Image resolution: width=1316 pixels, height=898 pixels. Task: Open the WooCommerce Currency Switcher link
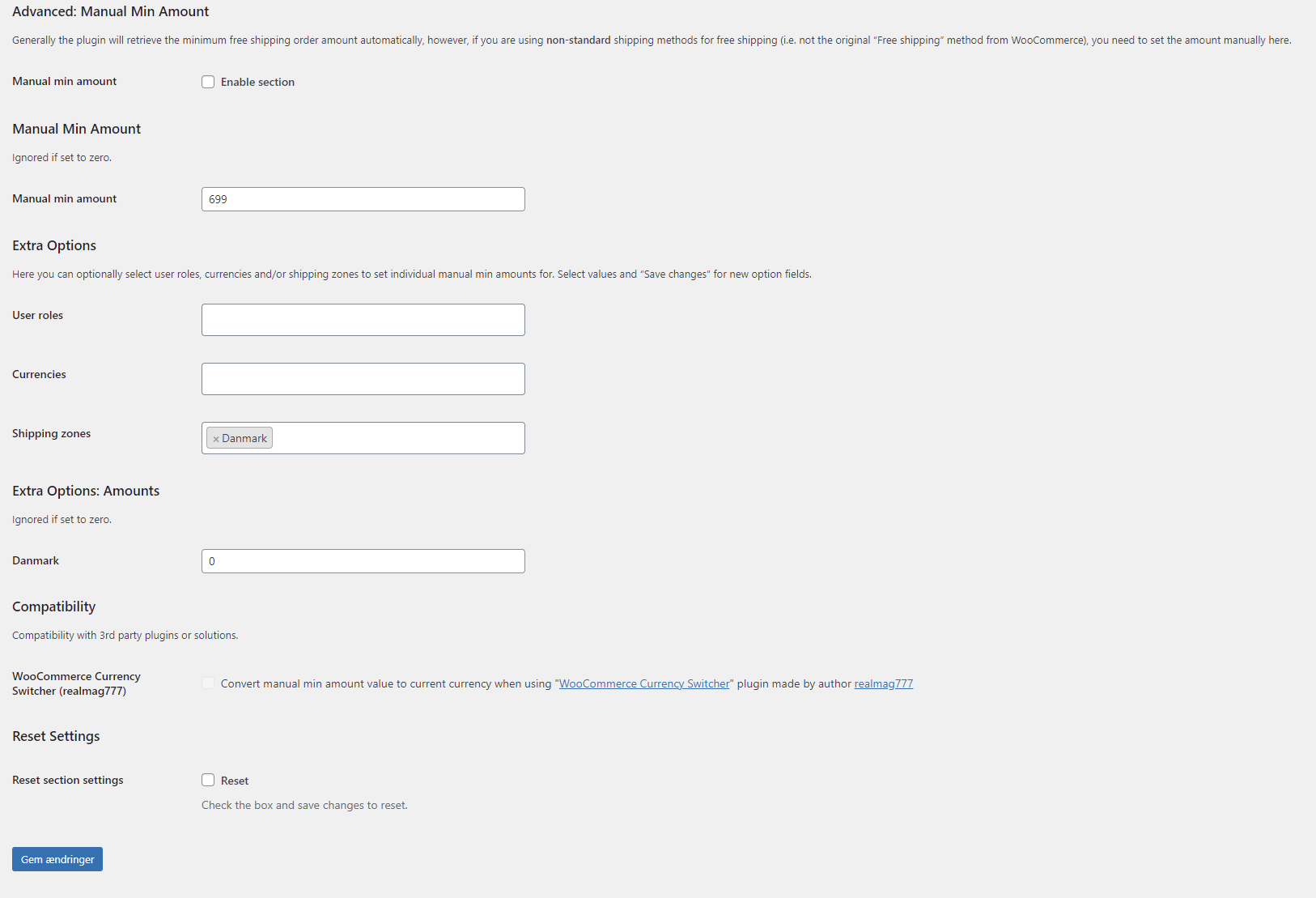(644, 683)
